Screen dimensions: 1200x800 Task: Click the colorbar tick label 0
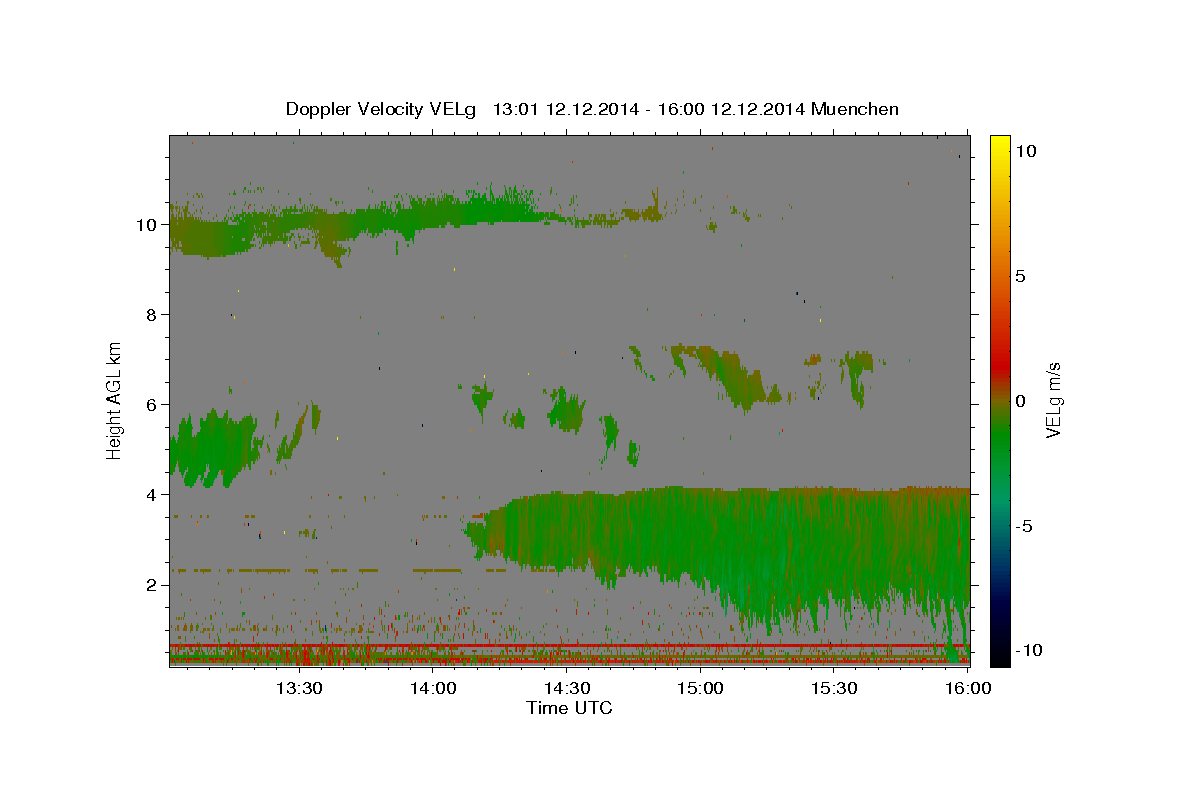tap(1020, 401)
